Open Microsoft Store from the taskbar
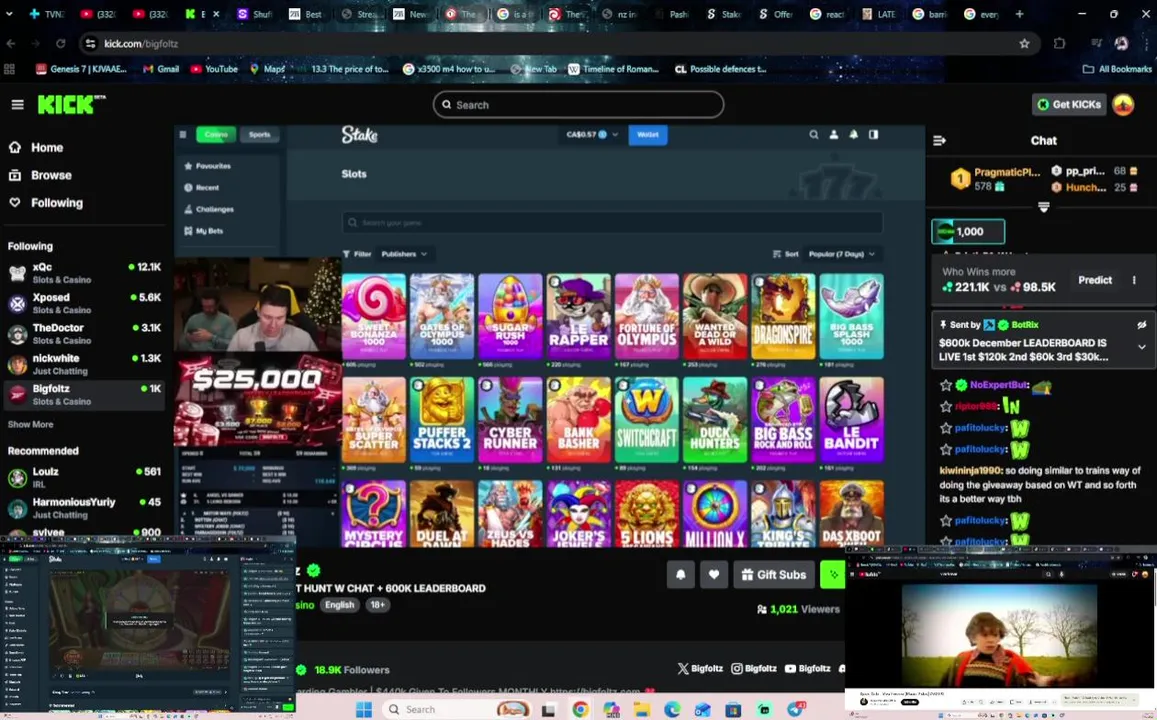The image size is (1157, 720). tap(733, 710)
